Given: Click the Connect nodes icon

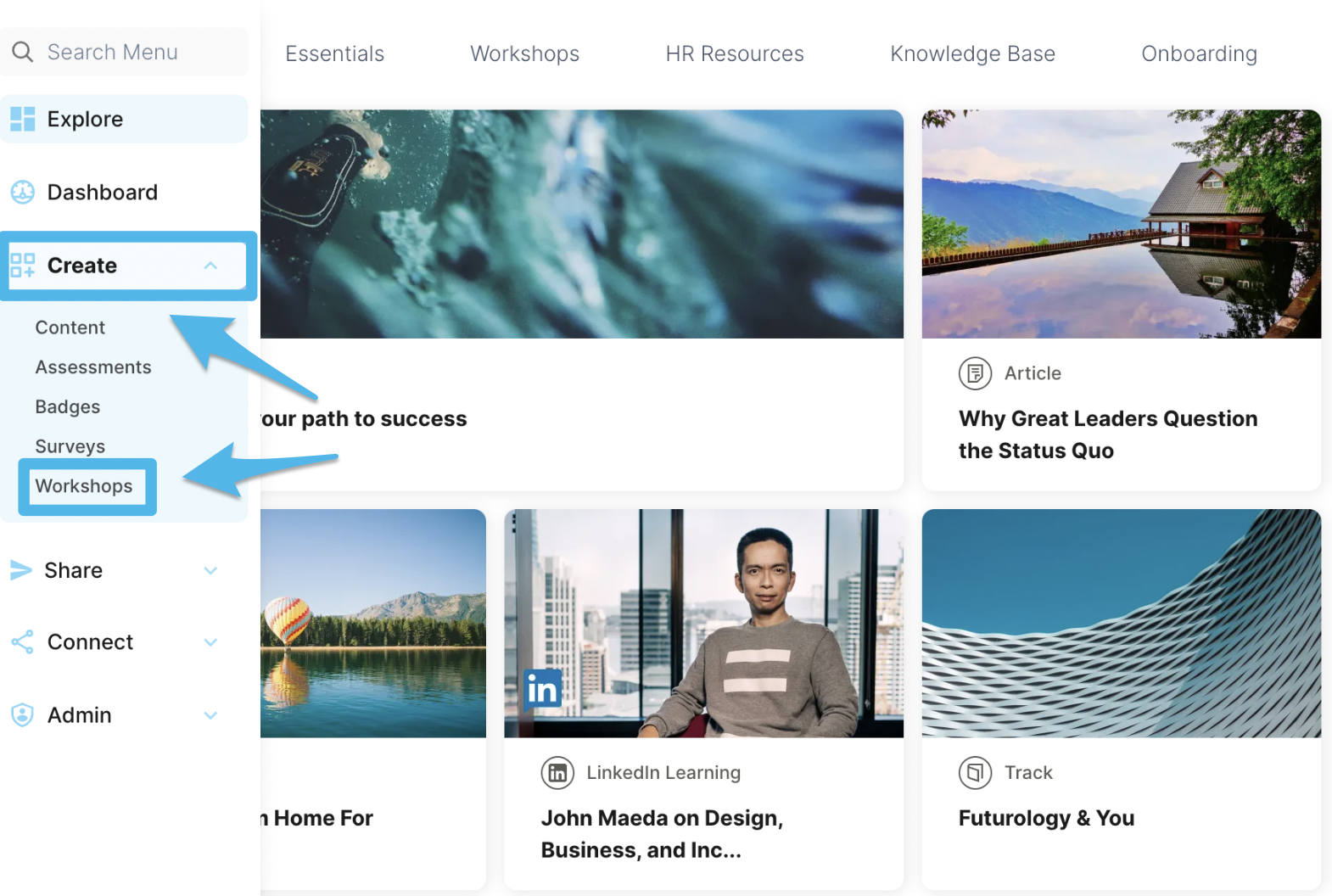Looking at the screenshot, I should 23,642.
